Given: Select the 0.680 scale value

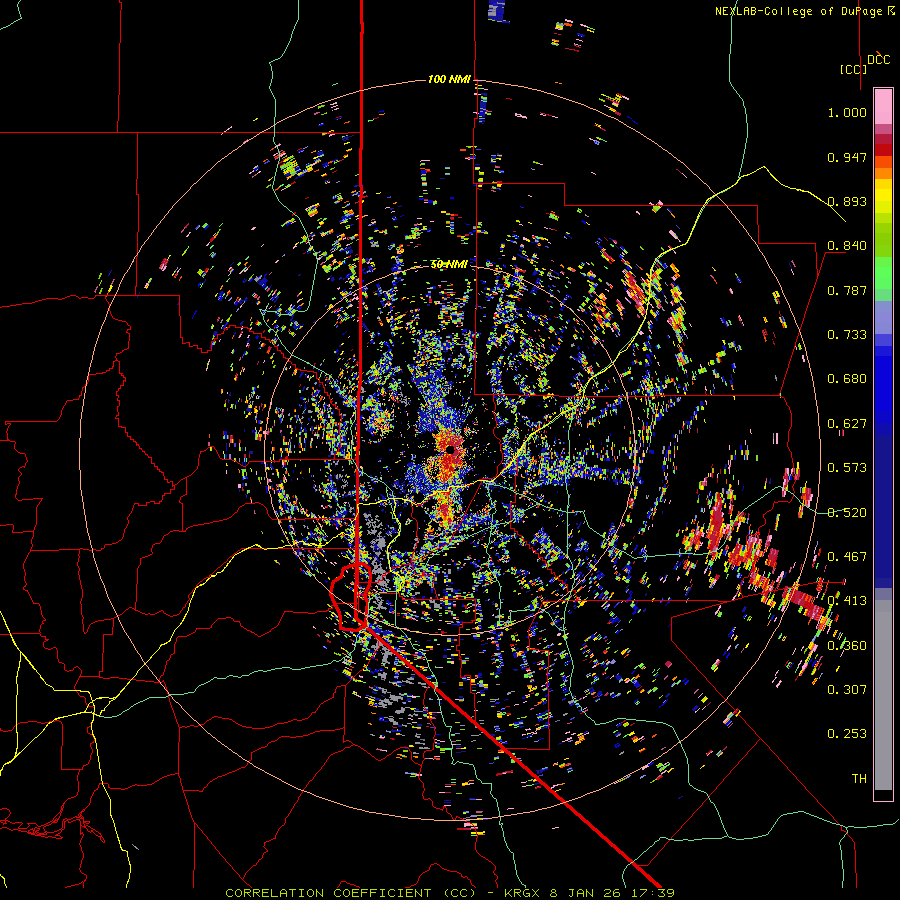Looking at the screenshot, I should (847, 379).
